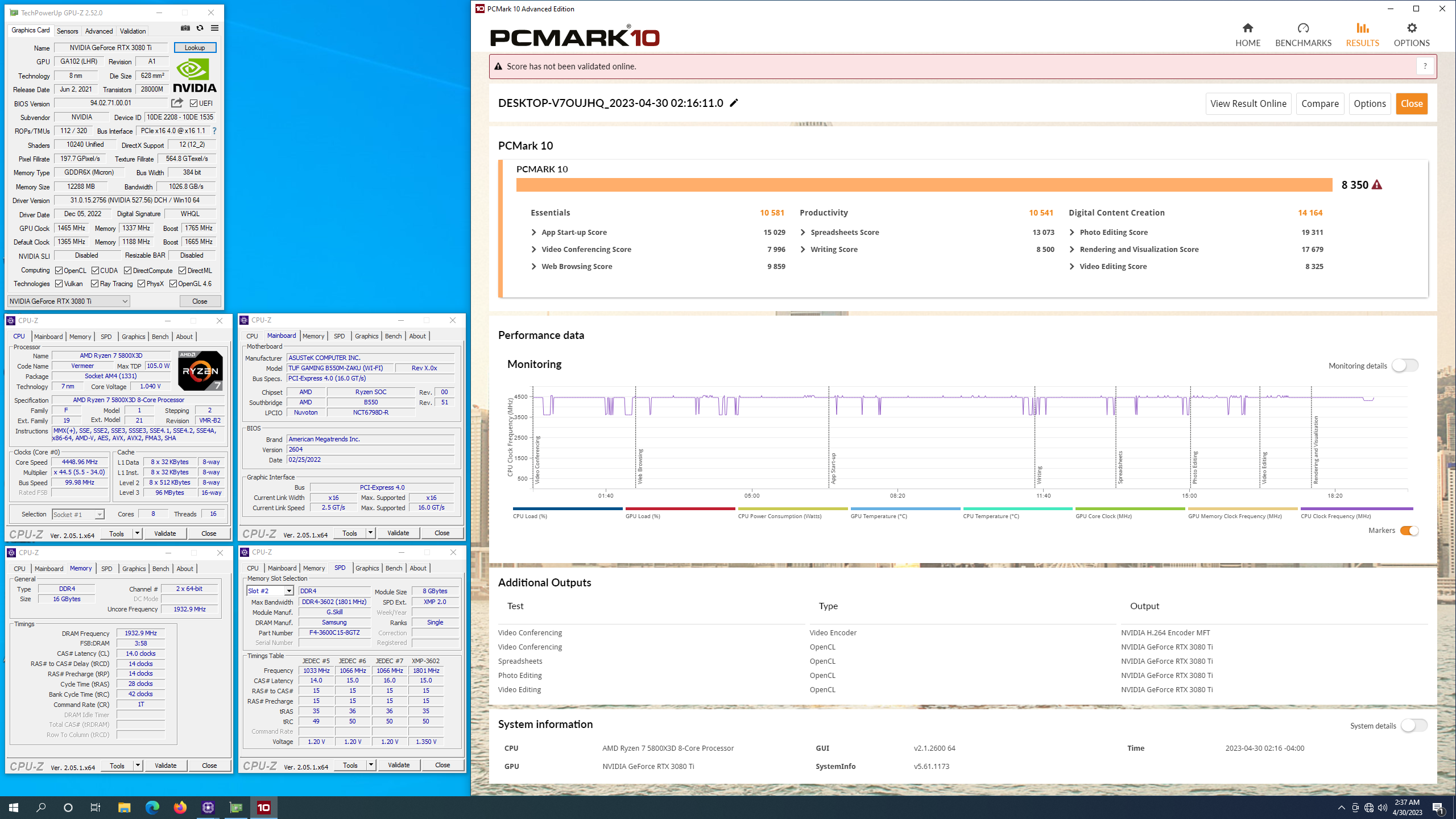
Task: Switch to PCMark 10 taskbar icon
Action: 263,807
